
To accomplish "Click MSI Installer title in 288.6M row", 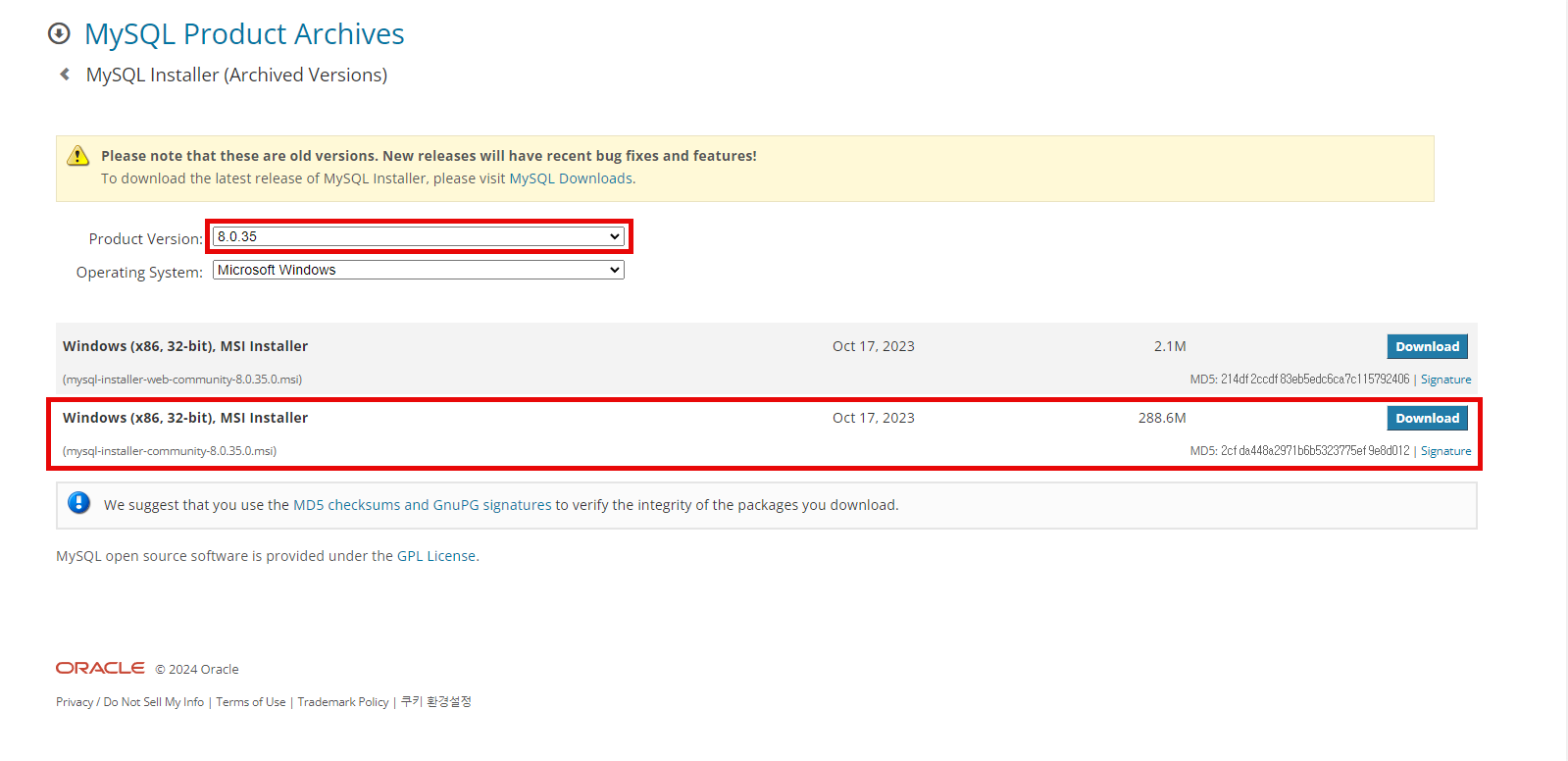I will click(185, 418).
